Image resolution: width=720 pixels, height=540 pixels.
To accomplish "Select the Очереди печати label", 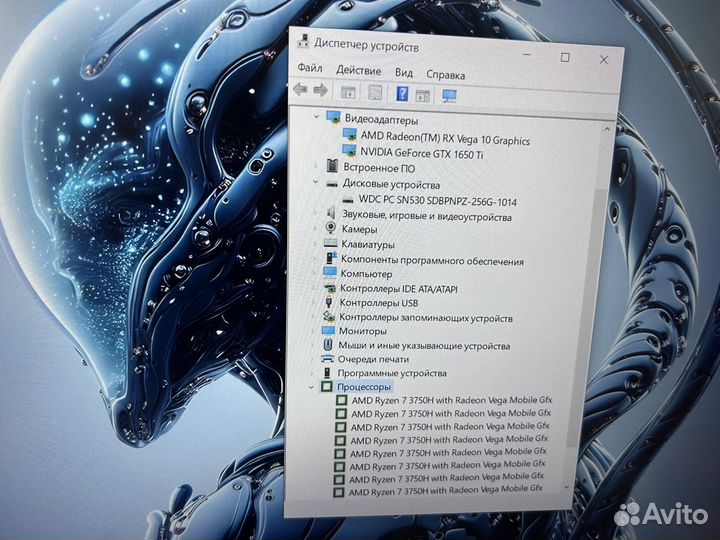I will click(373, 359).
